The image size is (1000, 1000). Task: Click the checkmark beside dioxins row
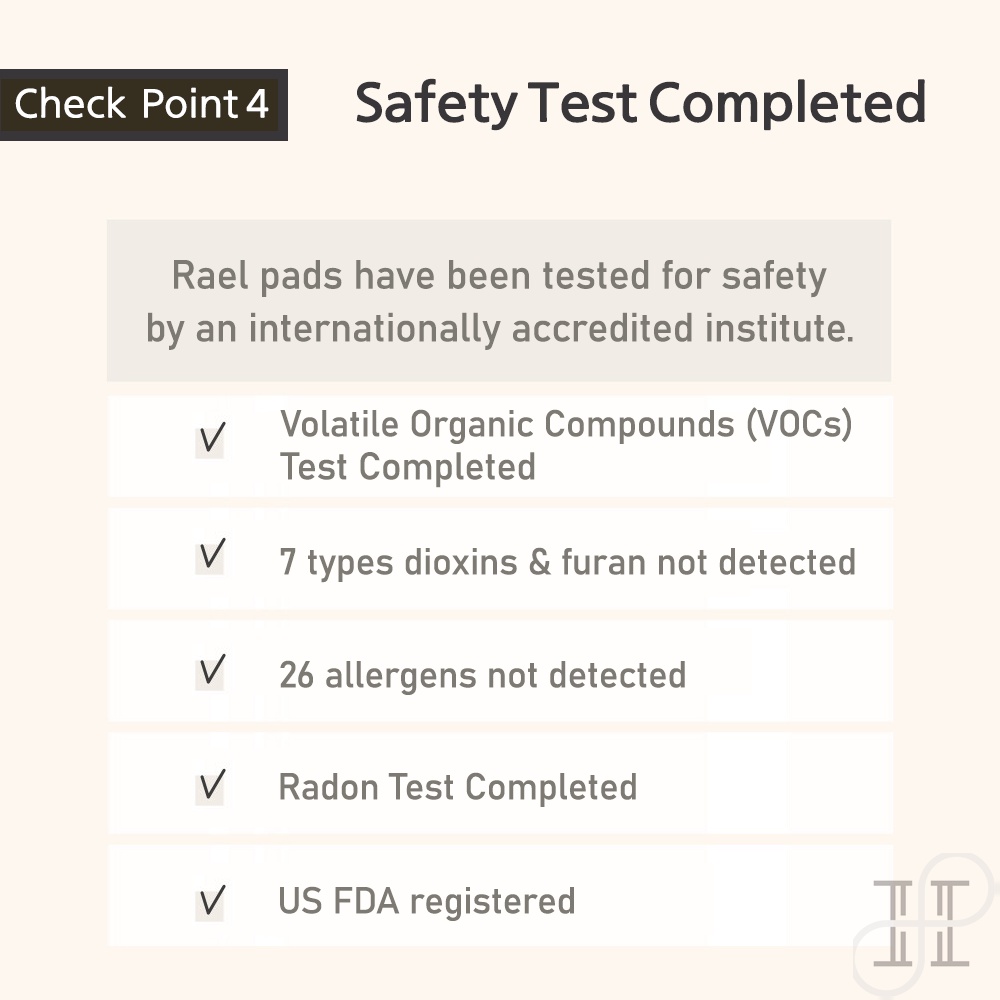click(212, 554)
